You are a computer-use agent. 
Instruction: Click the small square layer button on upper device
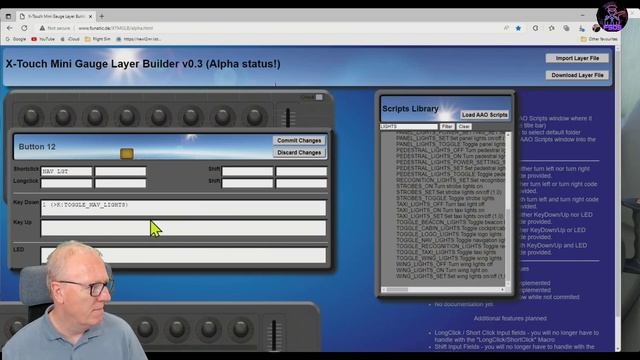pyautogui.click(x=319, y=97)
